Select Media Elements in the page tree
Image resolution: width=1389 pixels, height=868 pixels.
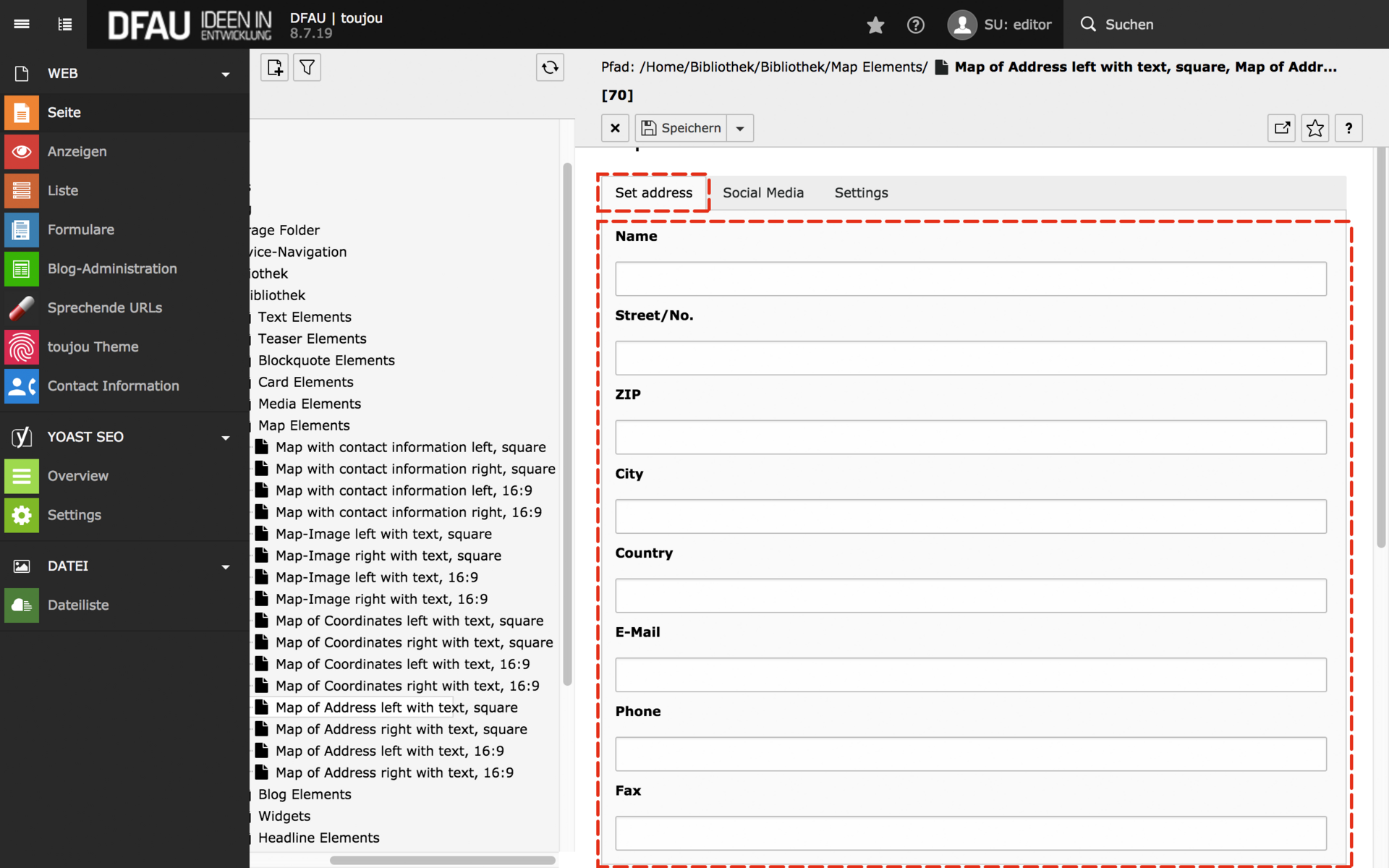click(x=309, y=404)
